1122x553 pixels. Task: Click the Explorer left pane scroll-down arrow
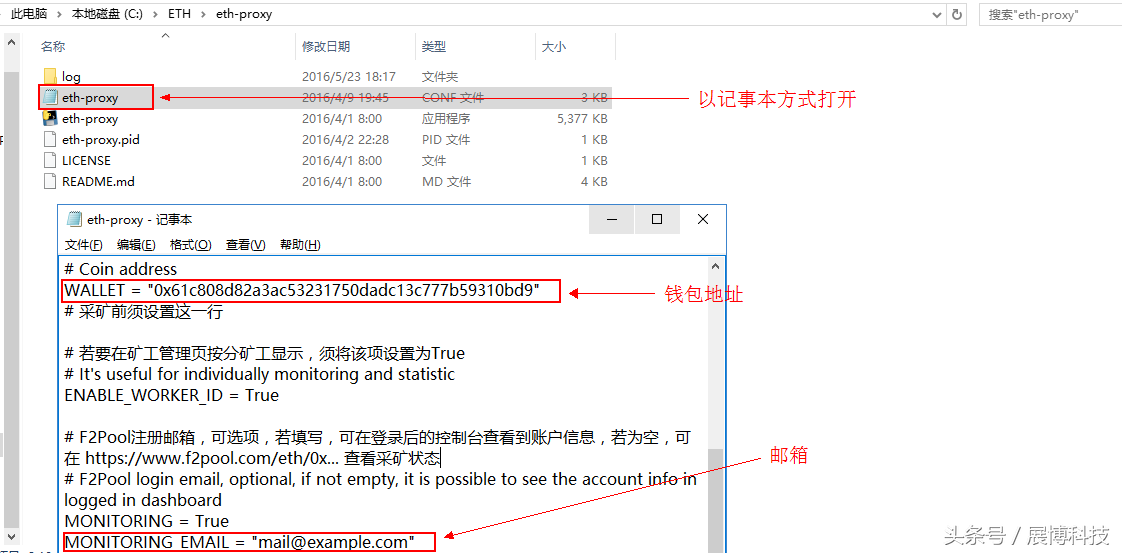[11, 537]
